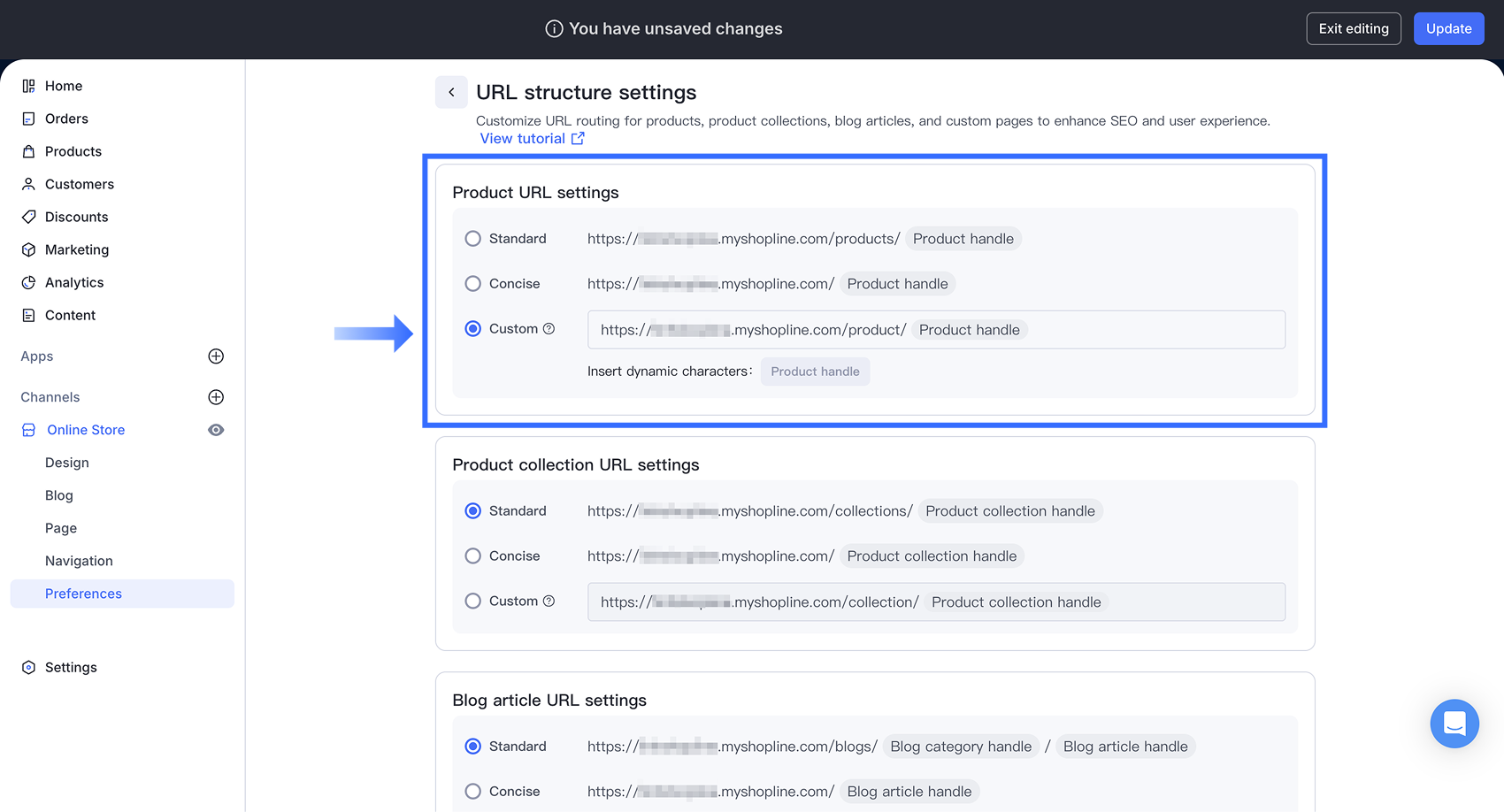The image size is (1504, 812).
Task: Click the Settings gear icon in sidebar
Action: pyautogui.click(x=28, y=668)
